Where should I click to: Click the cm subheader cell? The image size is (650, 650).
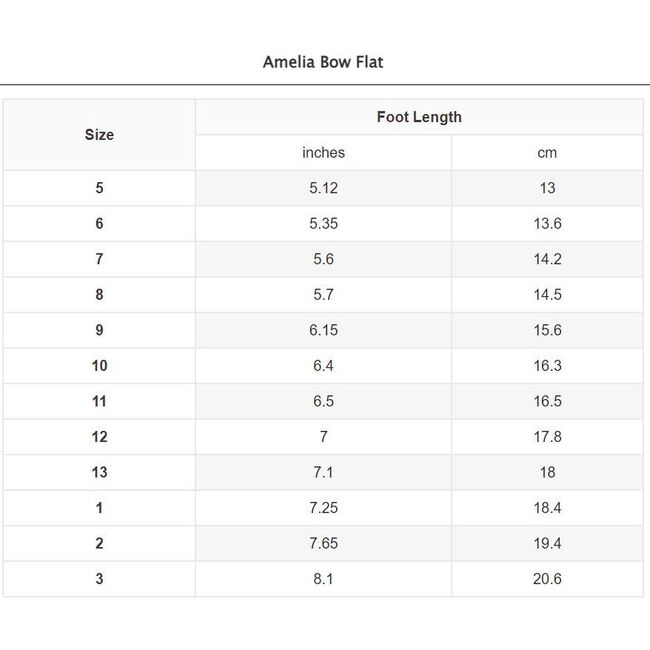(547, 153)
